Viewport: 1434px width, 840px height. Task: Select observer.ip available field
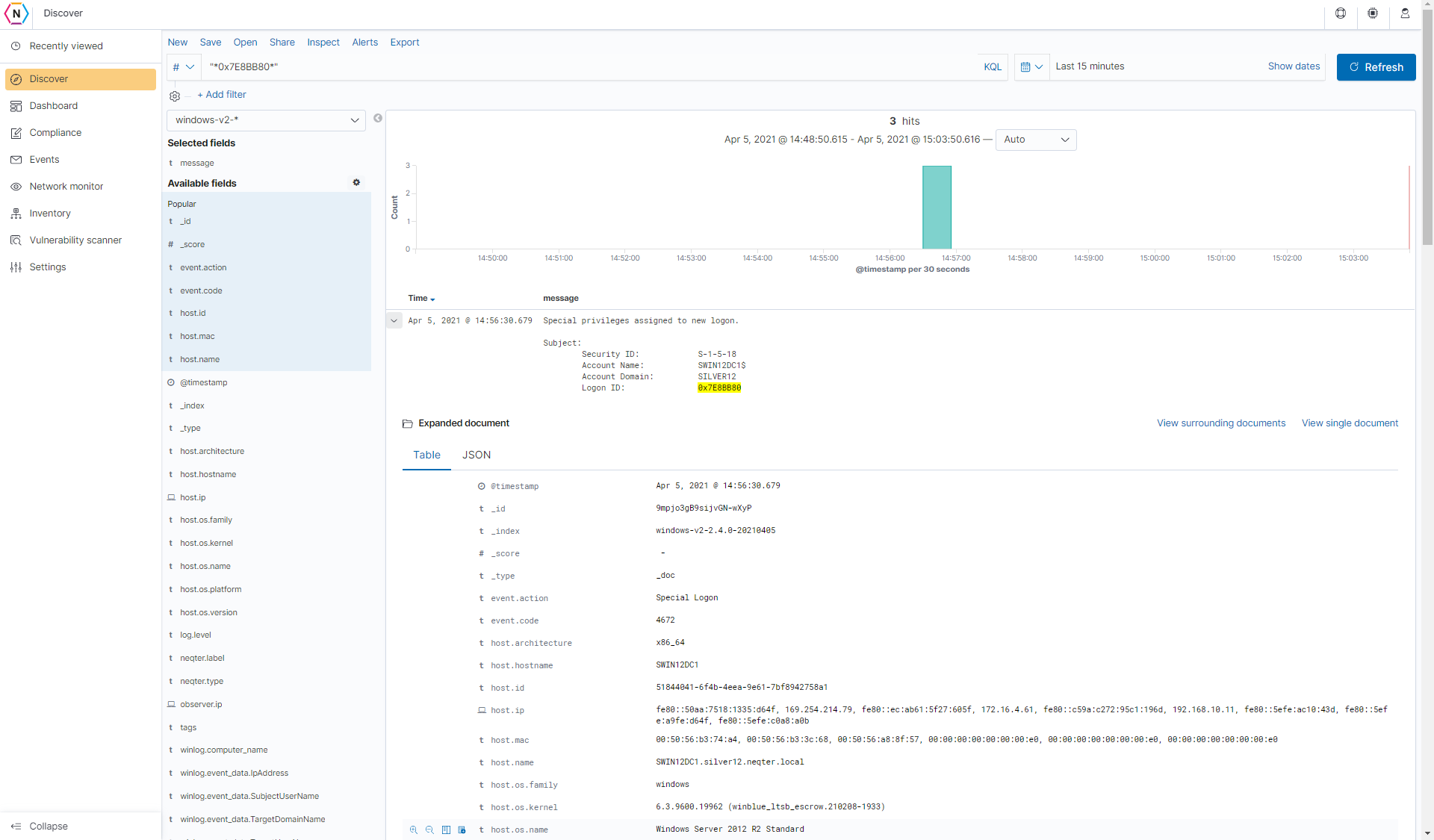(201, 705)
